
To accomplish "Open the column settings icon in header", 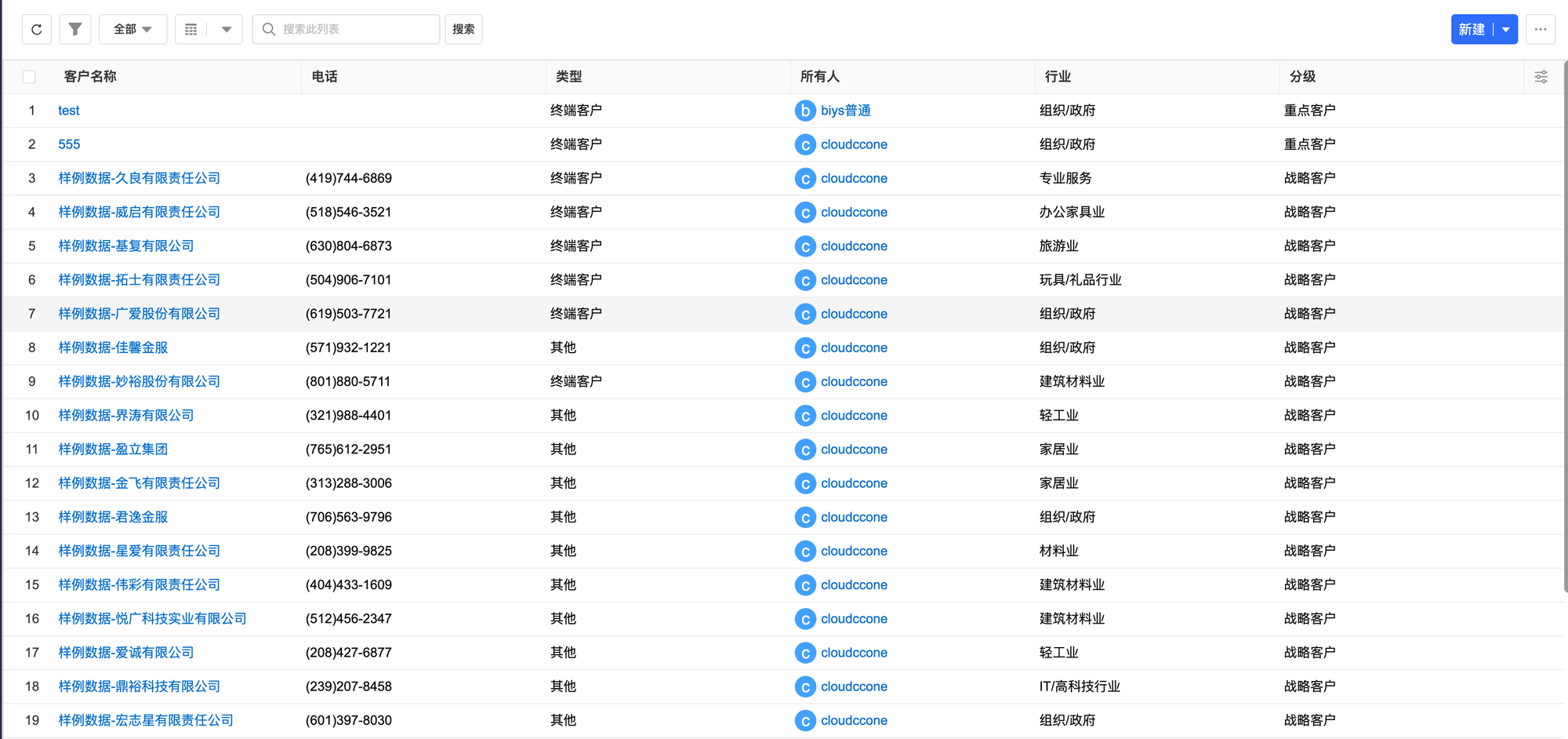I will [1541, 77].
